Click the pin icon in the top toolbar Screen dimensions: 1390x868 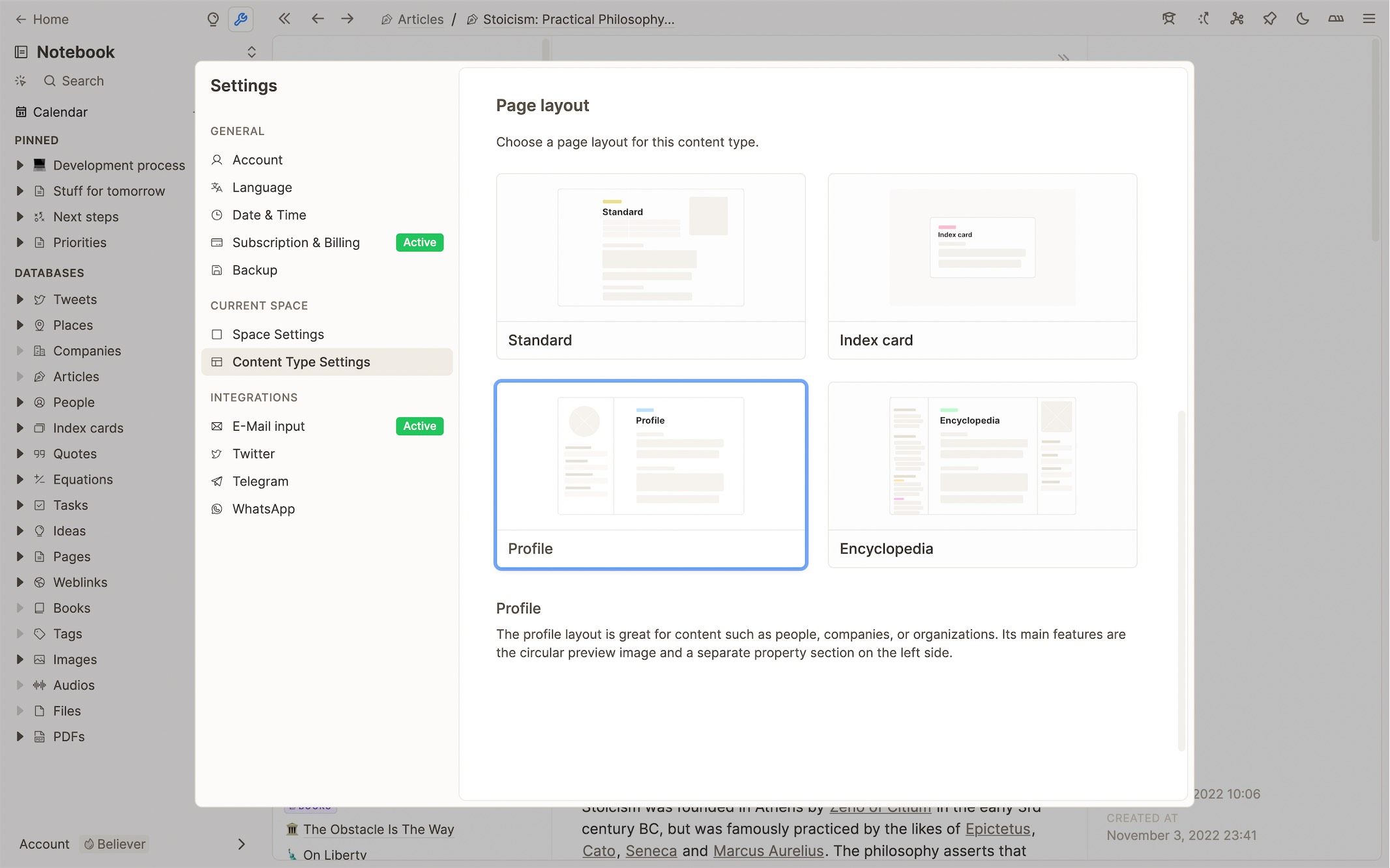pyautogui.click(x=1269, y=19)
